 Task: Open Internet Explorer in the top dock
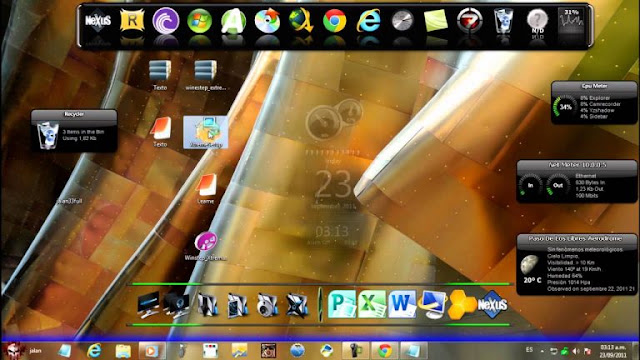(369, 20)
